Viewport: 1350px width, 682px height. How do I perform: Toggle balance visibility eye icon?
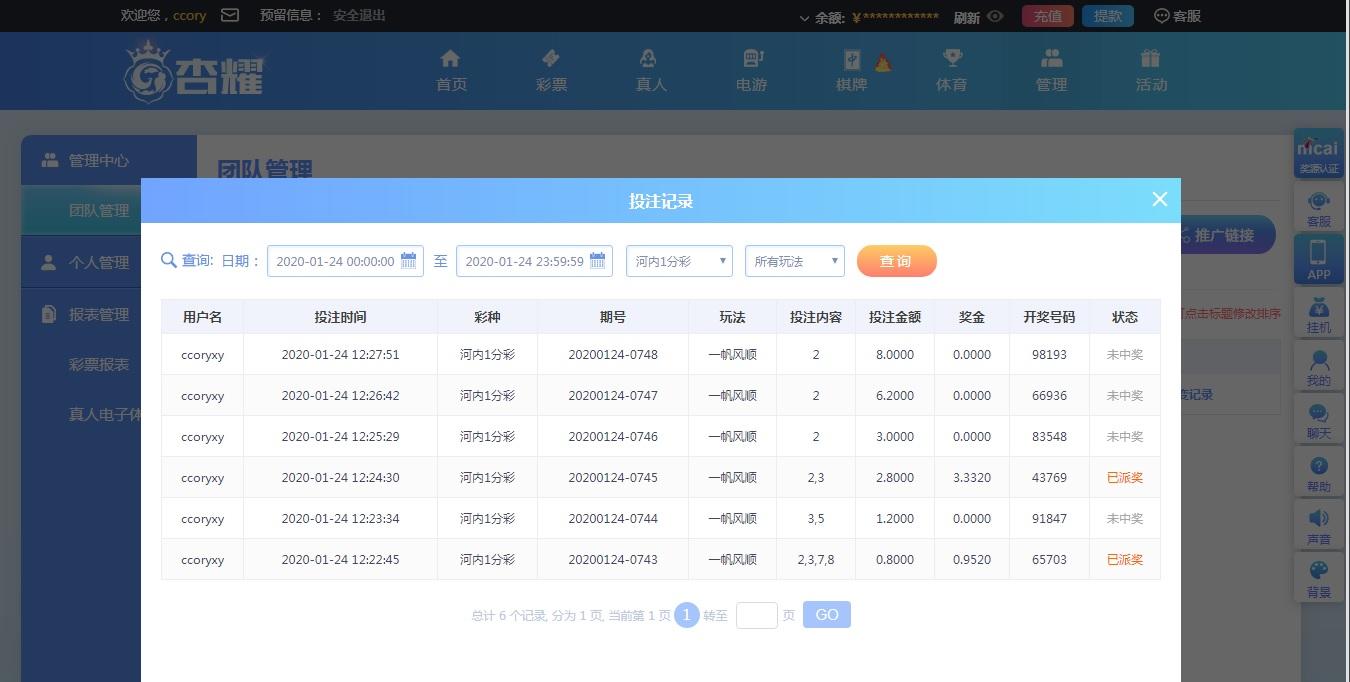[x=995, y=16]
